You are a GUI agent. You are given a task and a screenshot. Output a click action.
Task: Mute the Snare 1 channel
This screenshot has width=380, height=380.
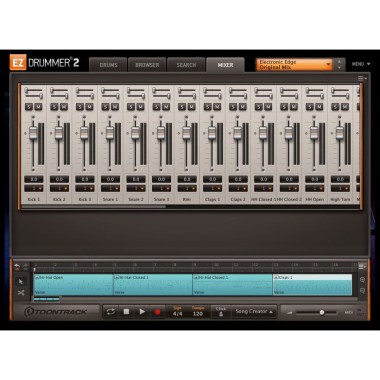click(115, 107)
